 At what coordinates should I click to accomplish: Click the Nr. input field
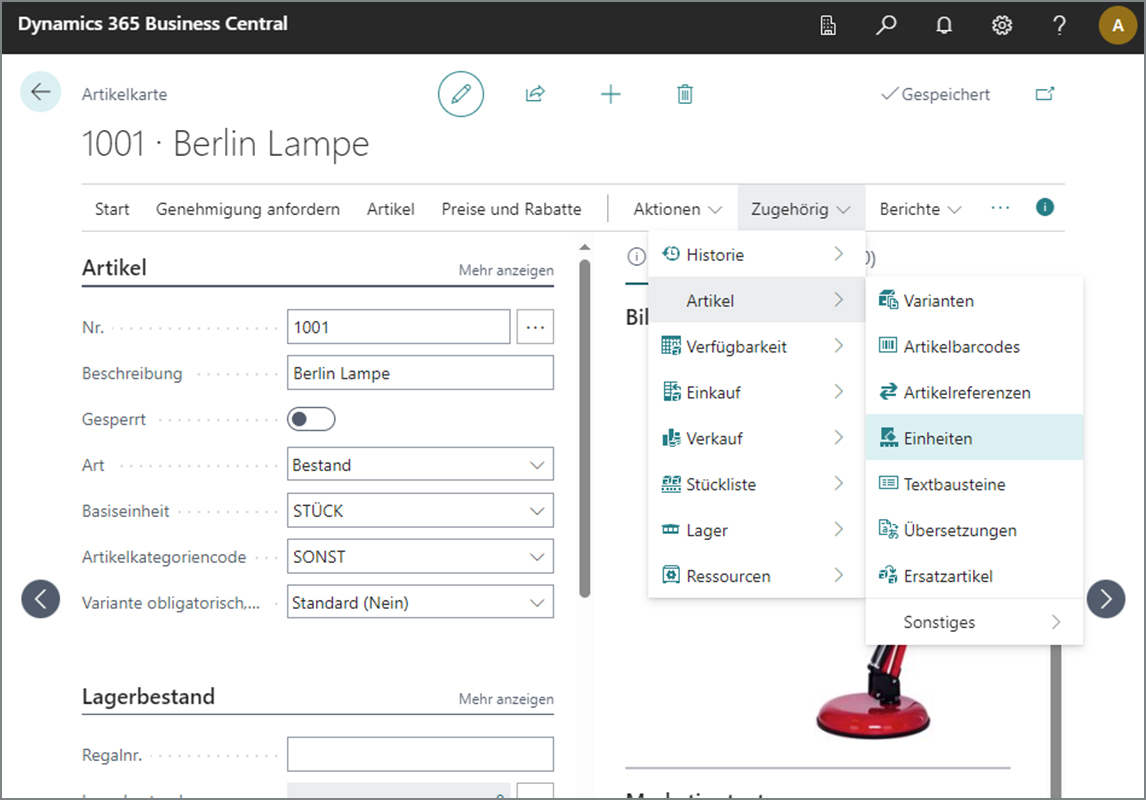tap(398, 327)
